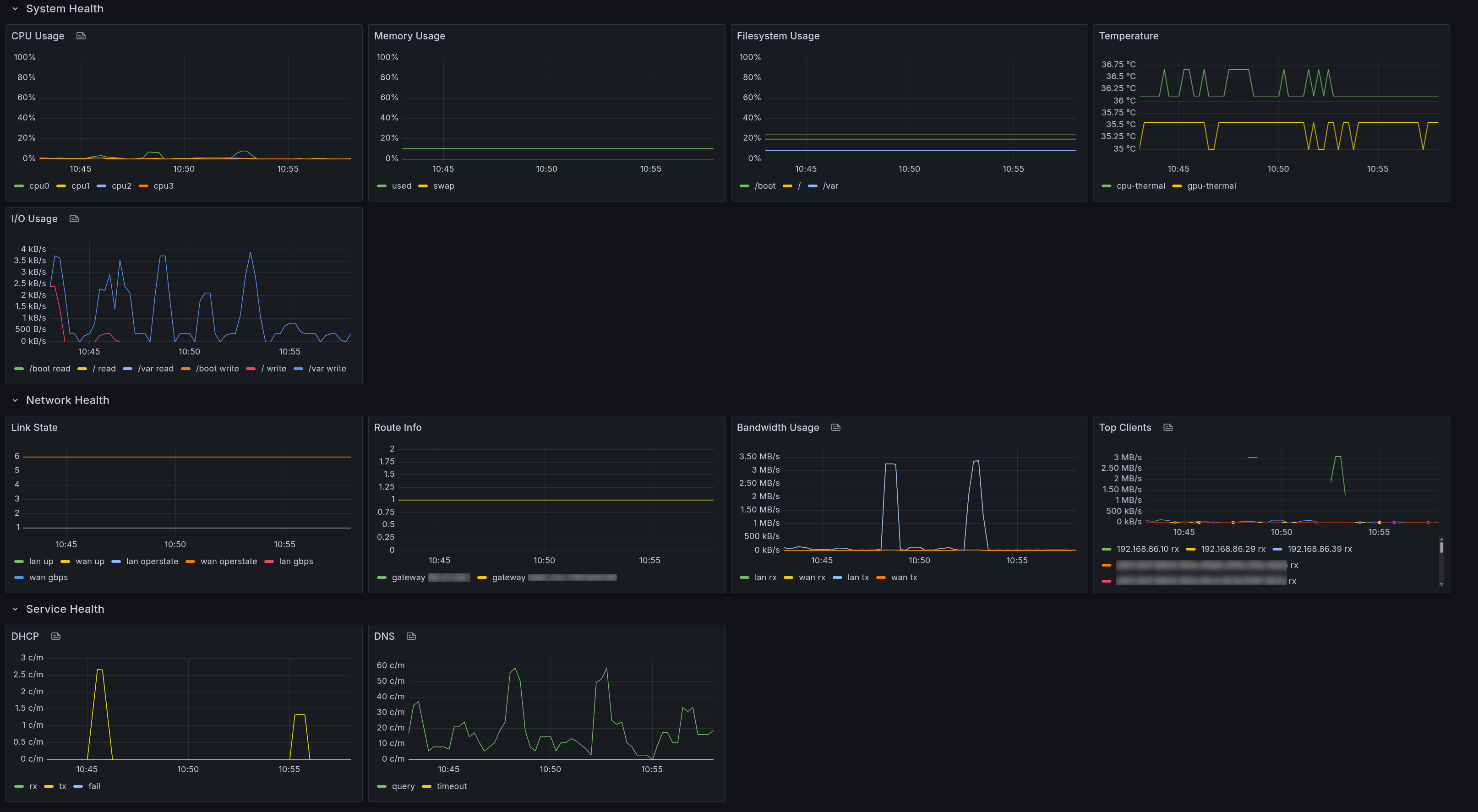Click the wan tx legend color swatch
1478x812 pixels.
(x=881, y=578)
